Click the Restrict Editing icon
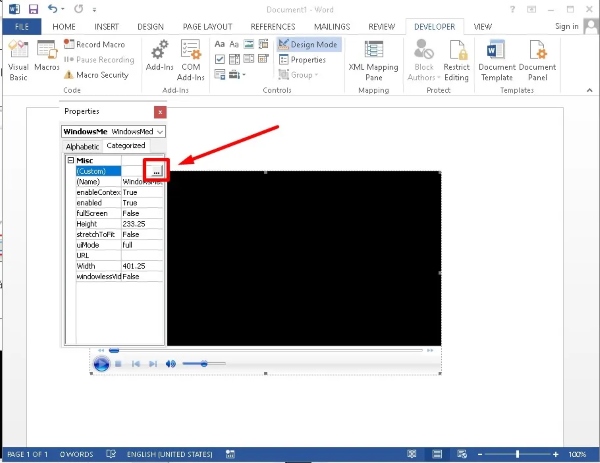 457,58
